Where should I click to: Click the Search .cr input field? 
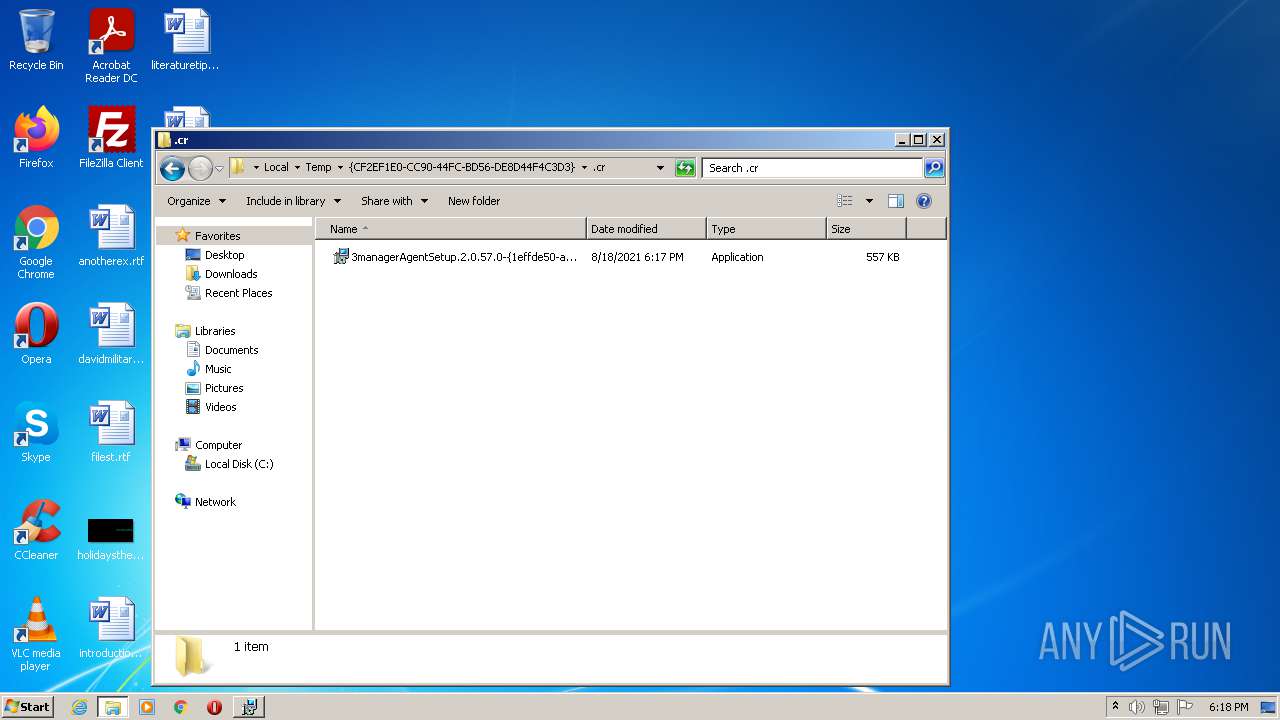[812, 168]
